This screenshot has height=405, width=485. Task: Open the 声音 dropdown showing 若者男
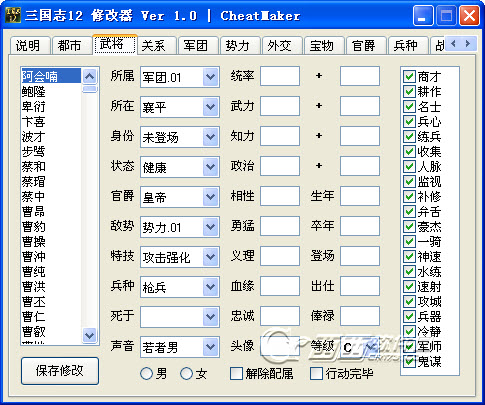click(210, 347)
